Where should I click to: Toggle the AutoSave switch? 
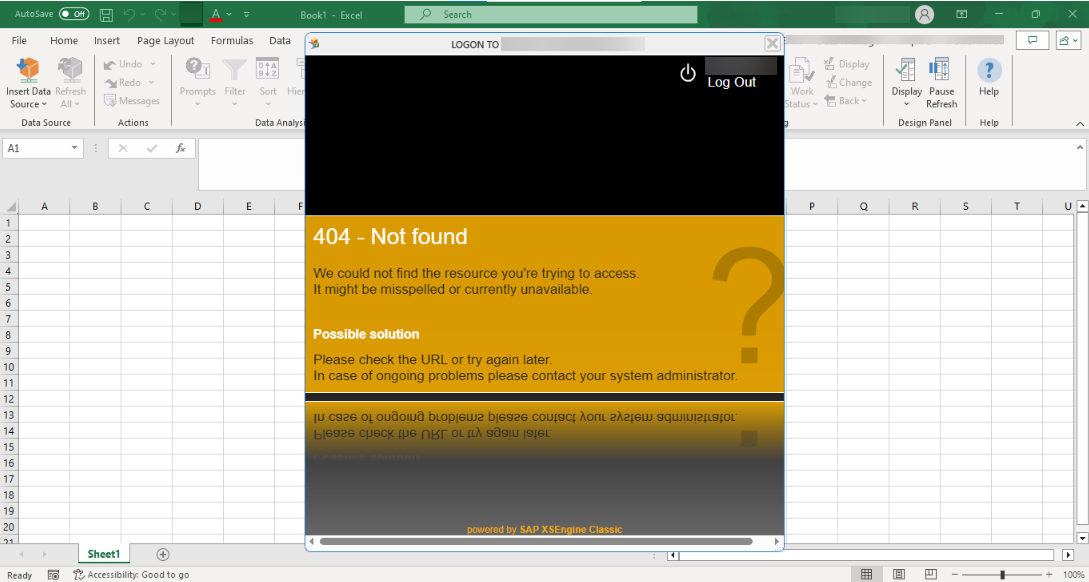[74, 14]
